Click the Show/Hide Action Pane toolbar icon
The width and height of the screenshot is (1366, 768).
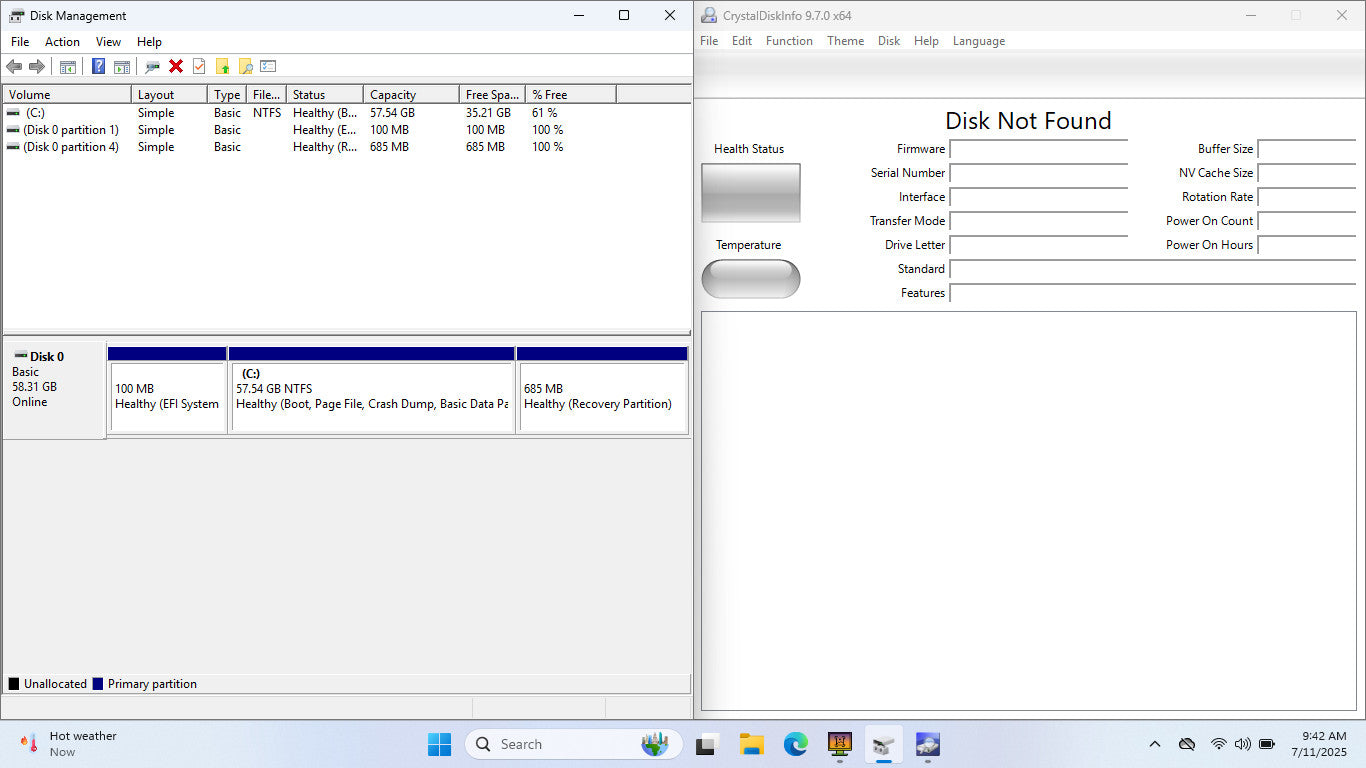tap(122, 66)
